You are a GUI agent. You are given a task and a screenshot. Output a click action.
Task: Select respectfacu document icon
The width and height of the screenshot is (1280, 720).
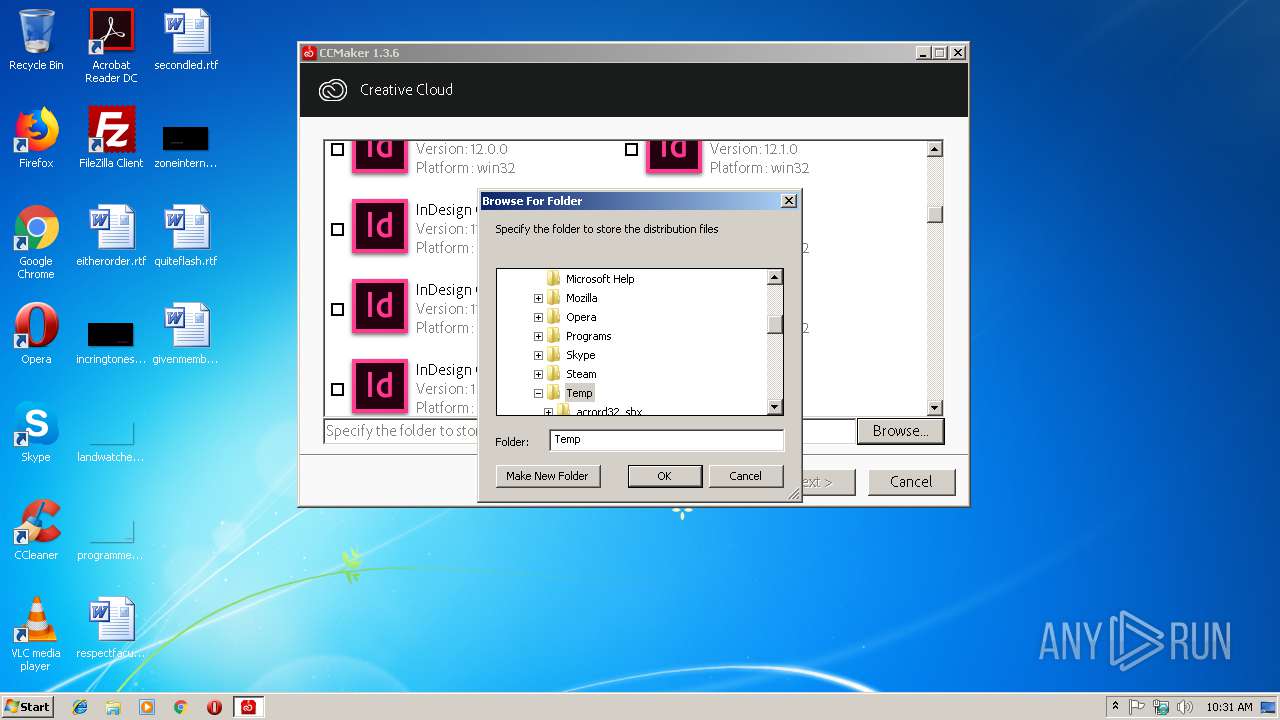tap(111, 628)
